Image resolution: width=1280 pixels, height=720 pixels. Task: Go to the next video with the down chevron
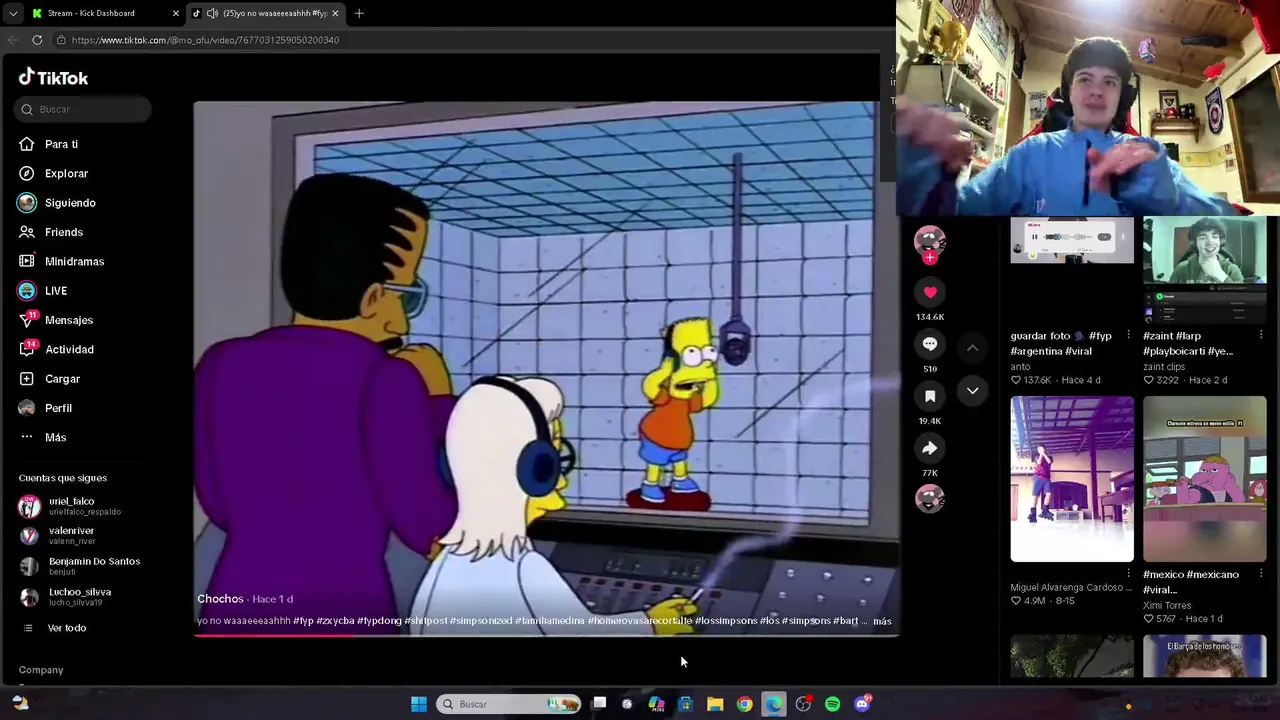tap(972, 391)
